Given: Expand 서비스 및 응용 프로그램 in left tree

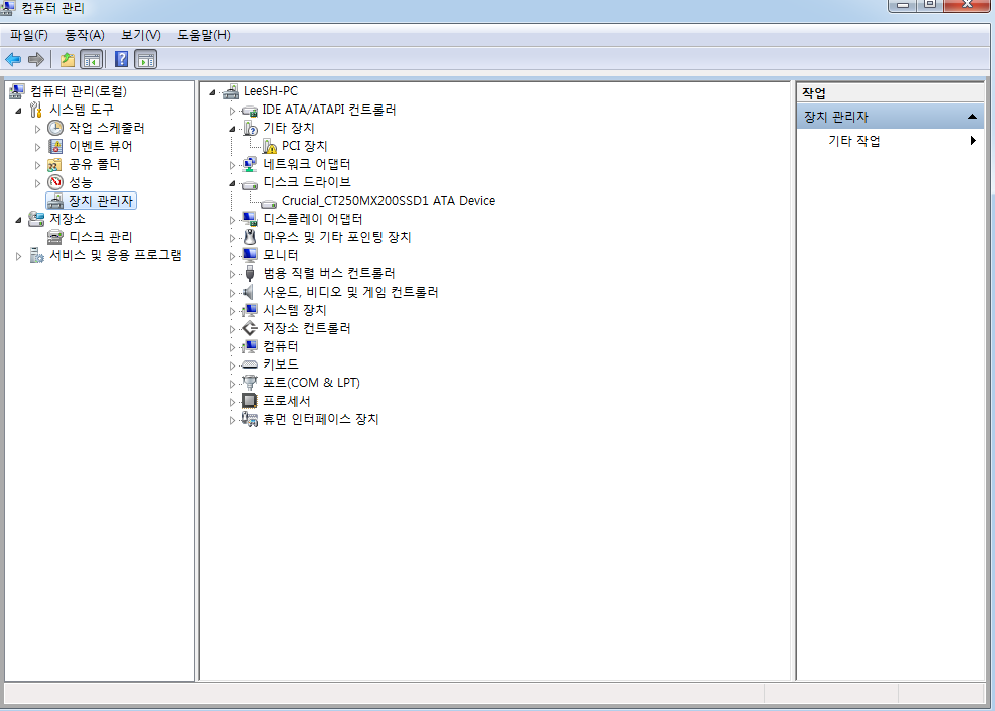Looking at the screenshot, I should (x=18, y=256).
